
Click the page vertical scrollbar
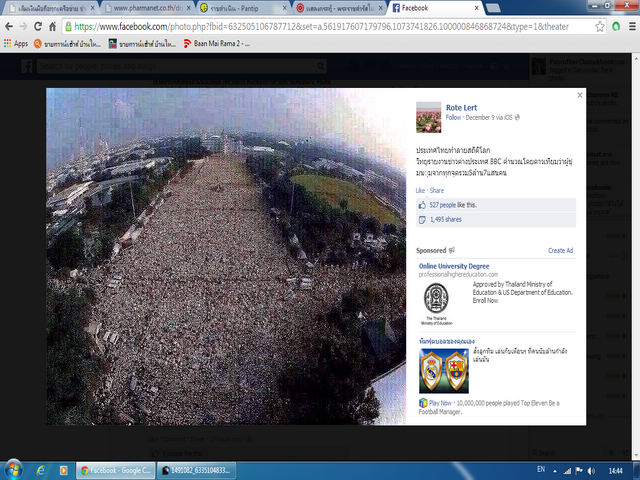pos(636,256)
